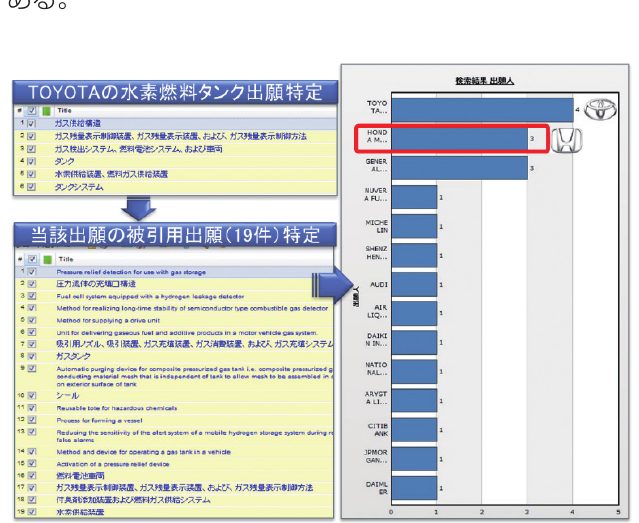639x523 pixels.
Task: Select the DAIKIN IN... bar
Action: [414, 342]
